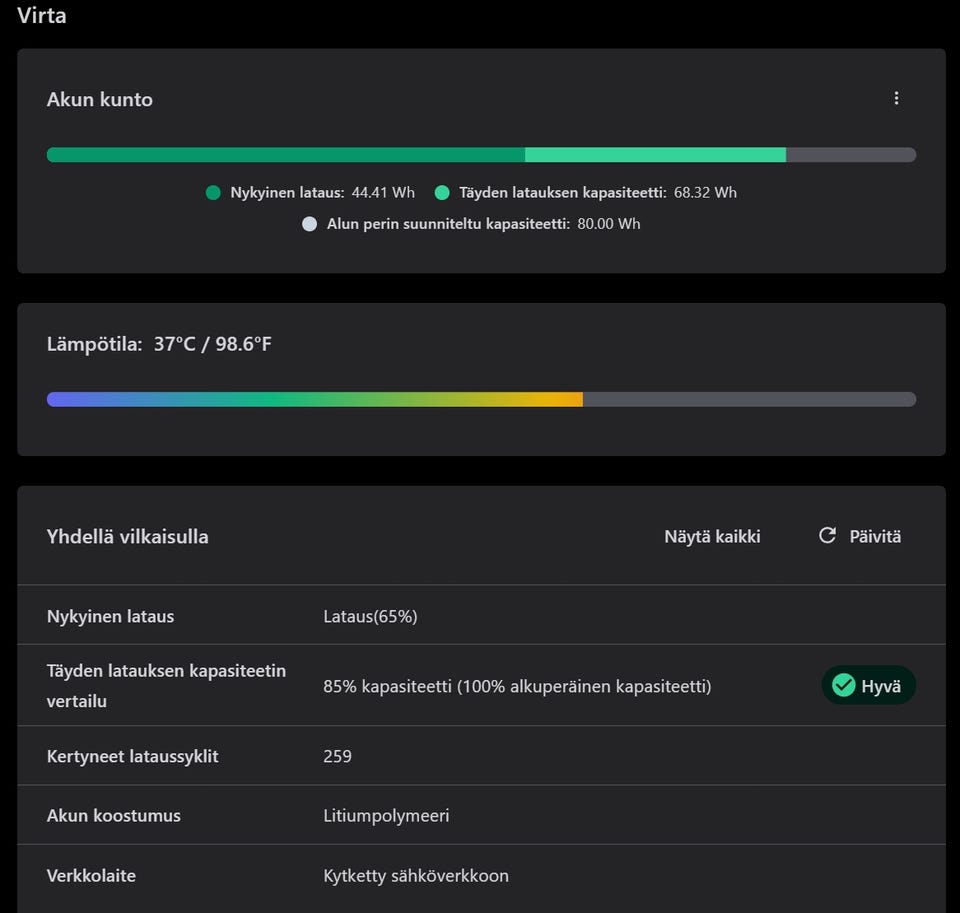Click the white Alun perin suunniteltu legend dot

(309, 224)
